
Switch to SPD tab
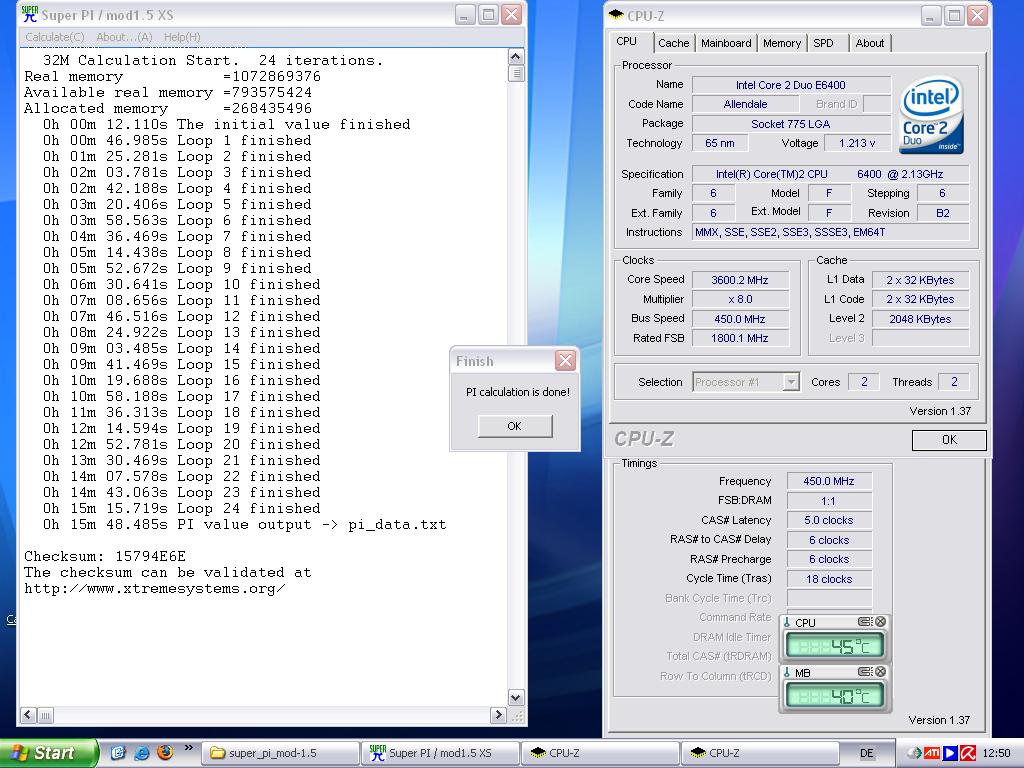tap(824, 43)
